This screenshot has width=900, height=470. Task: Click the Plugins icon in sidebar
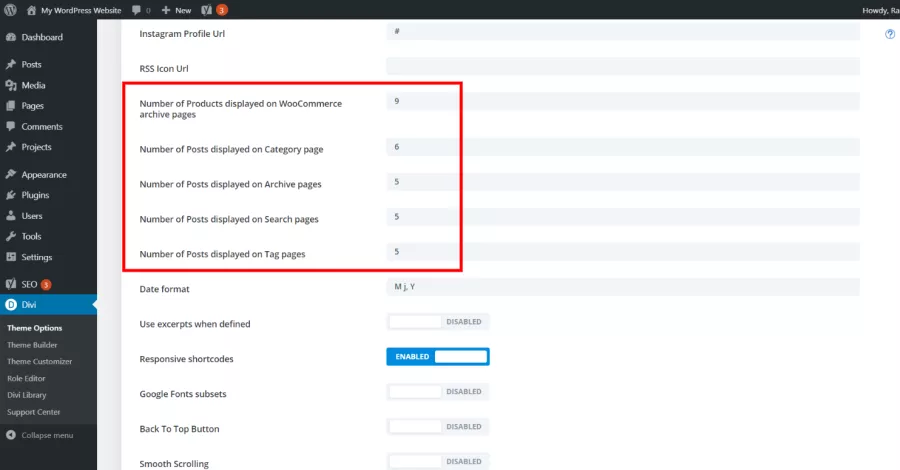click(x=10, y=195)
